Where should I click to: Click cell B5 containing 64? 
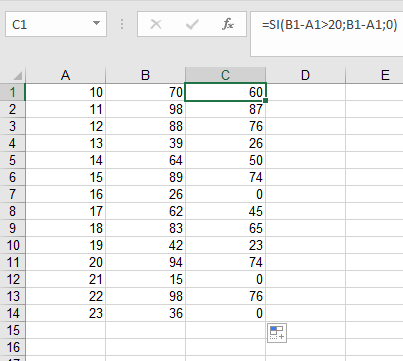(x=145, y=160)
